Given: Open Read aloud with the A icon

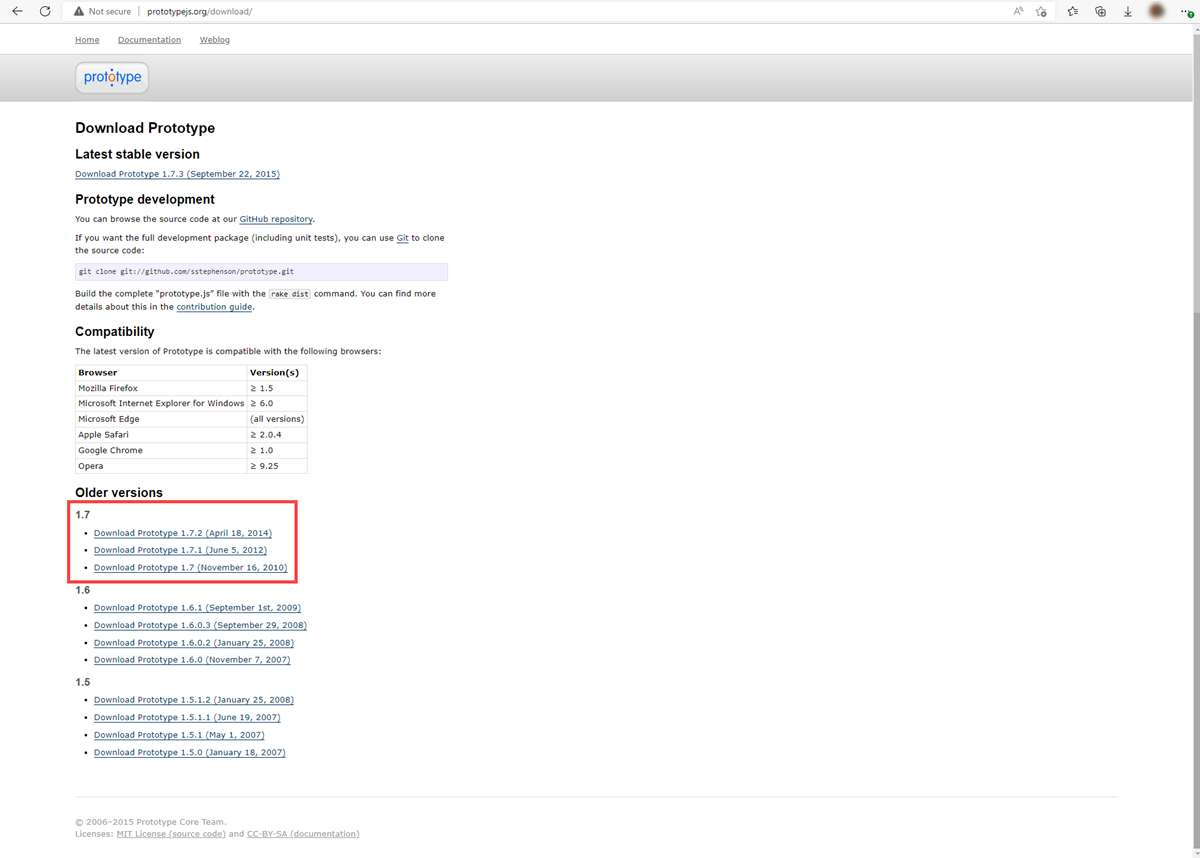Looking at the screenshot, I should 1017,11.
